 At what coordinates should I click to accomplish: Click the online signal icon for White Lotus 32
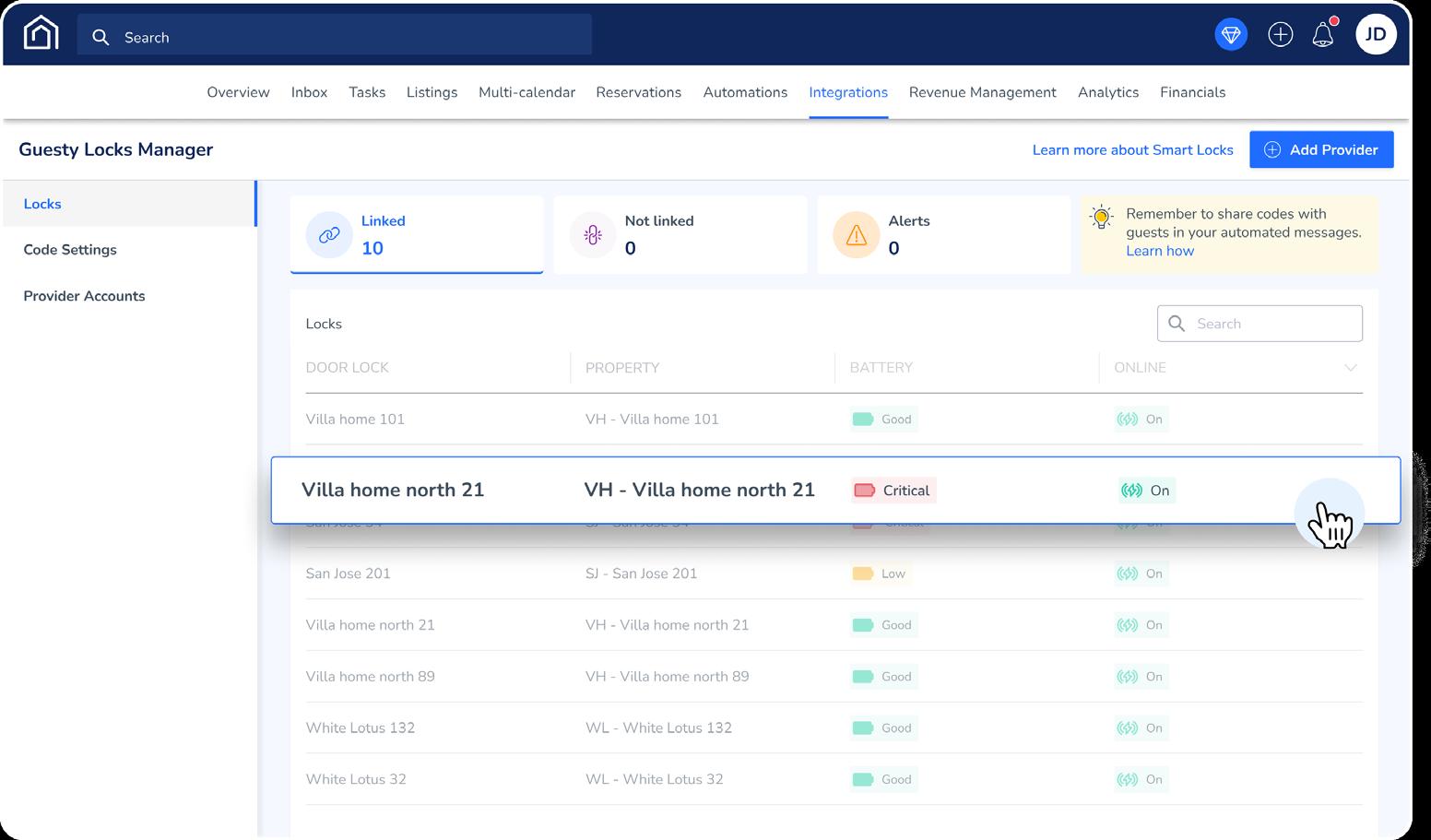coord(1128,780)
